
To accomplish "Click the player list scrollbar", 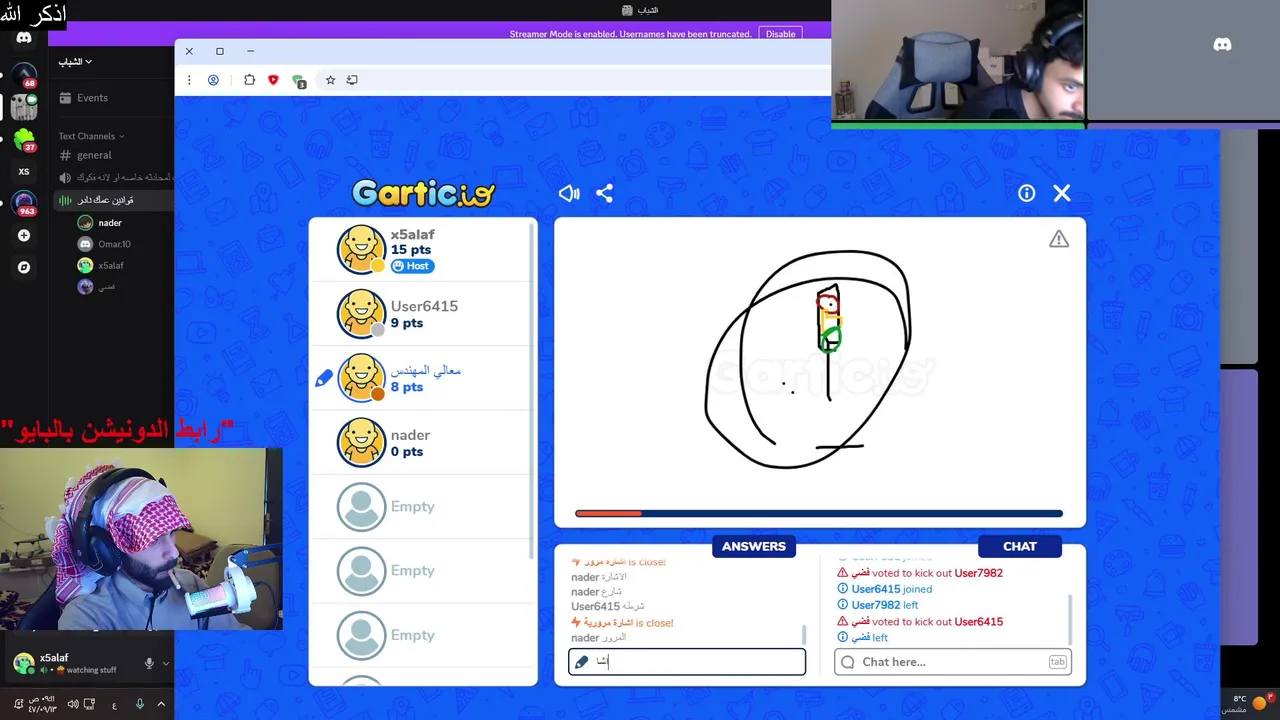I will [533, 390].
